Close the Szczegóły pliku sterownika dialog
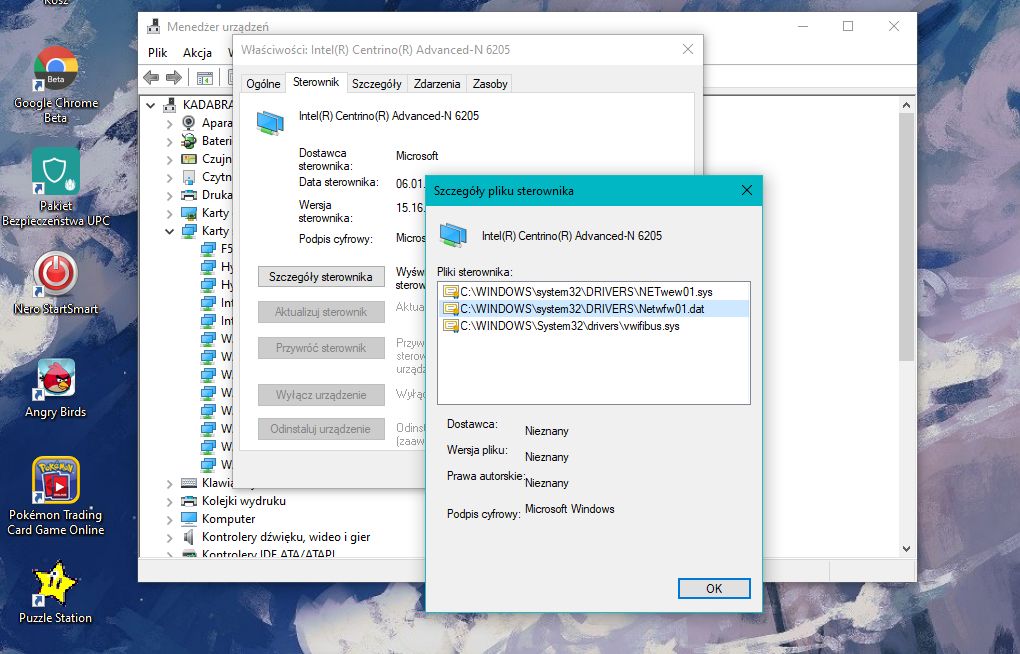The height and width of the screenshot is (654, 1020). (x=746, y=190)
